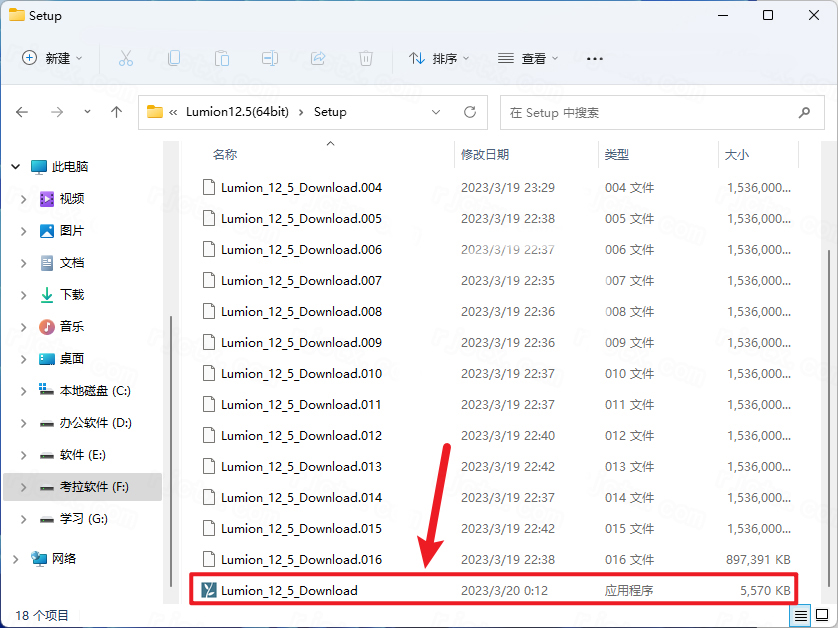Select 办公软件 (D:) drive
Viewport: 838px width, 628px height.
point(86,423)
